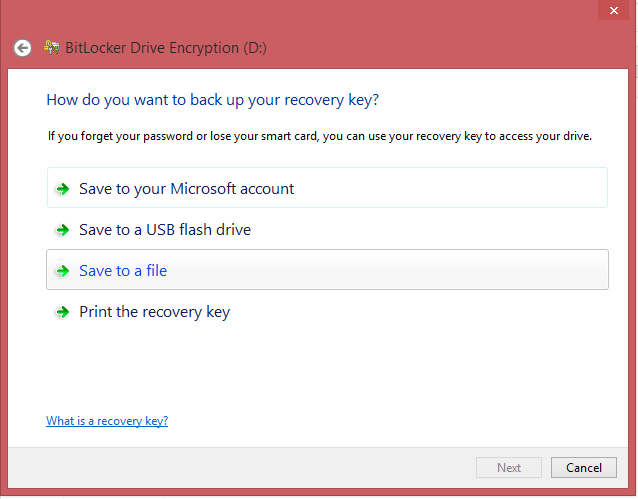
Task: Cancel the BitLocker wizard
Action: [583, 468]
